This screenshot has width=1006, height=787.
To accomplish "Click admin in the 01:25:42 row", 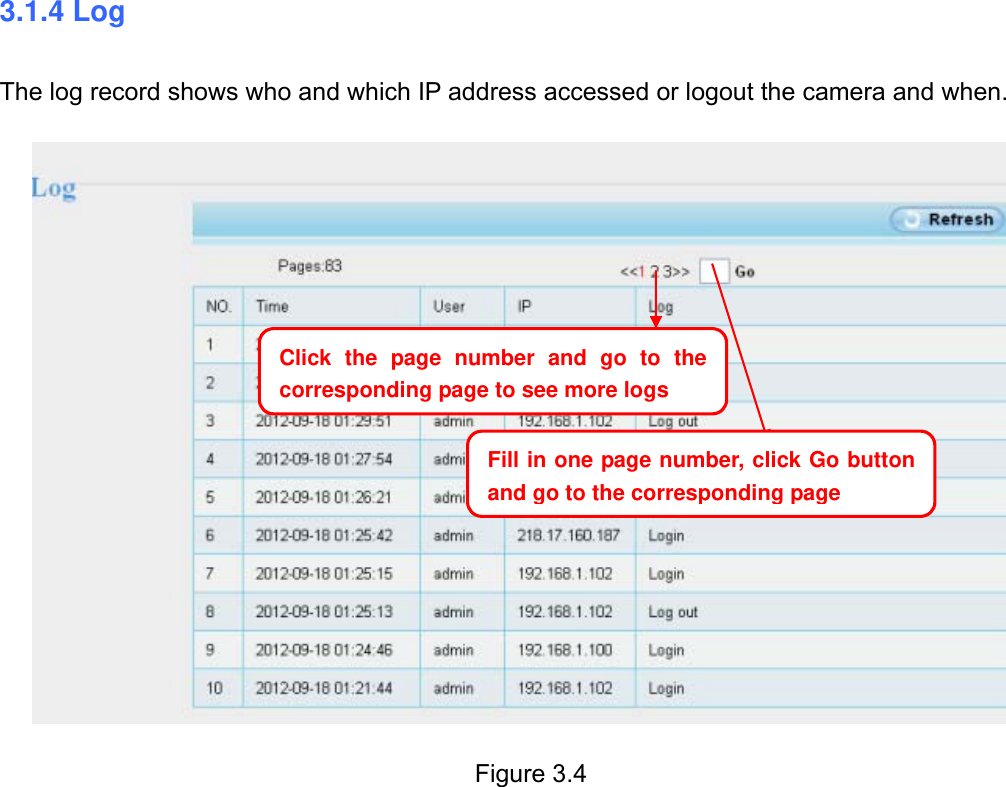I will coord(454,536).
